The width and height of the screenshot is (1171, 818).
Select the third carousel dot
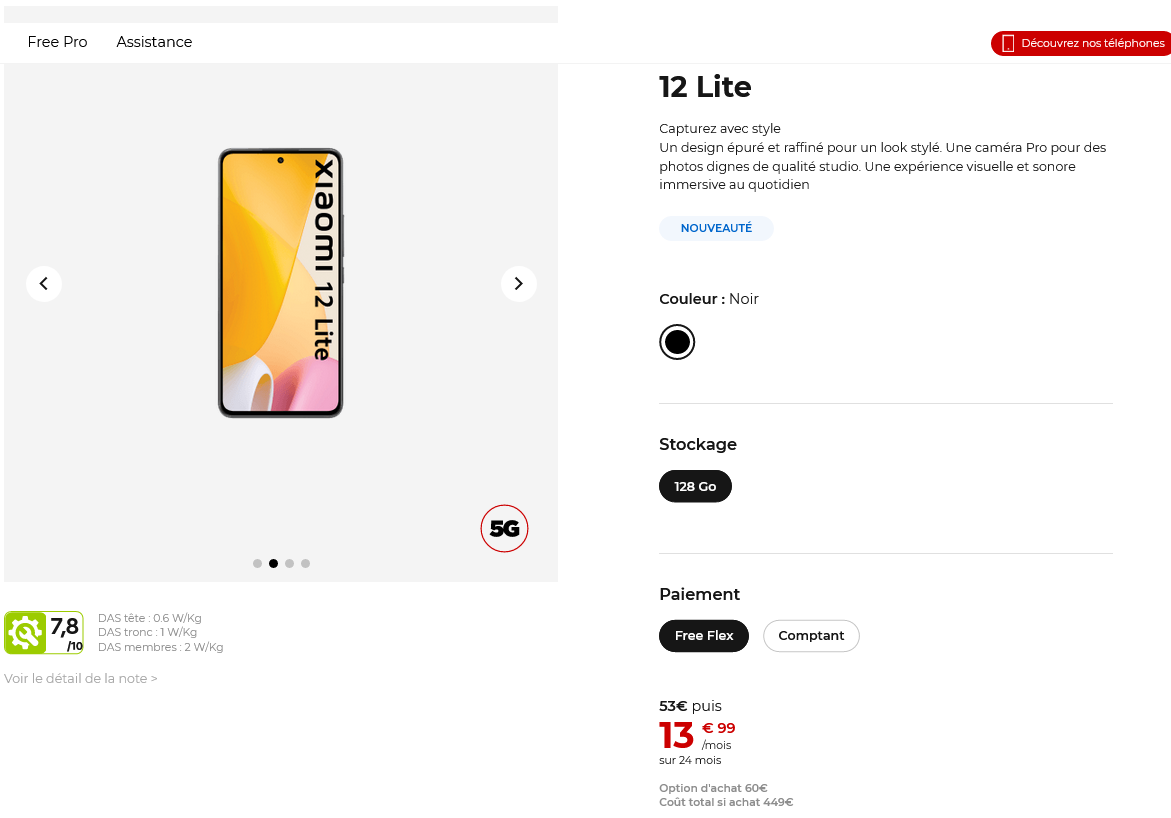[x=289, y=564]
